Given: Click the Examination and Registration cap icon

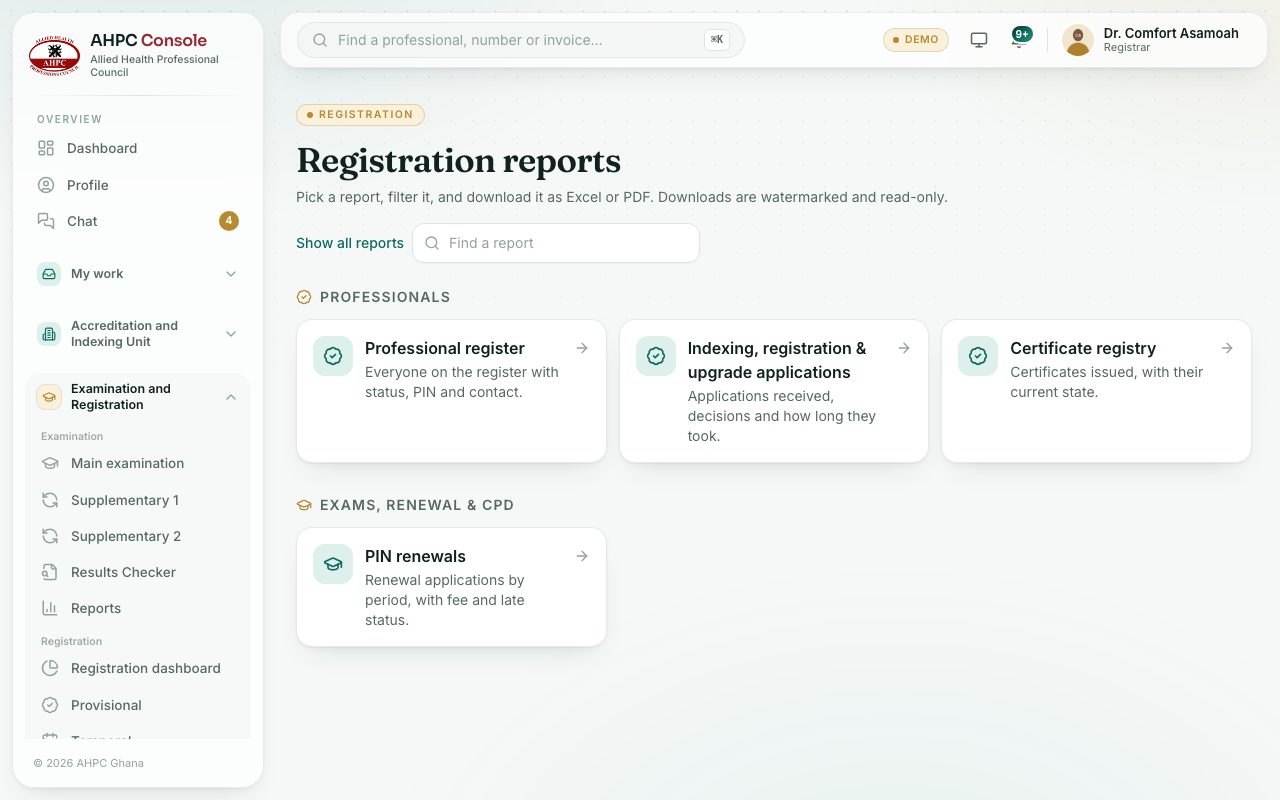Looking at the screenshot, I should click(49, 397).
